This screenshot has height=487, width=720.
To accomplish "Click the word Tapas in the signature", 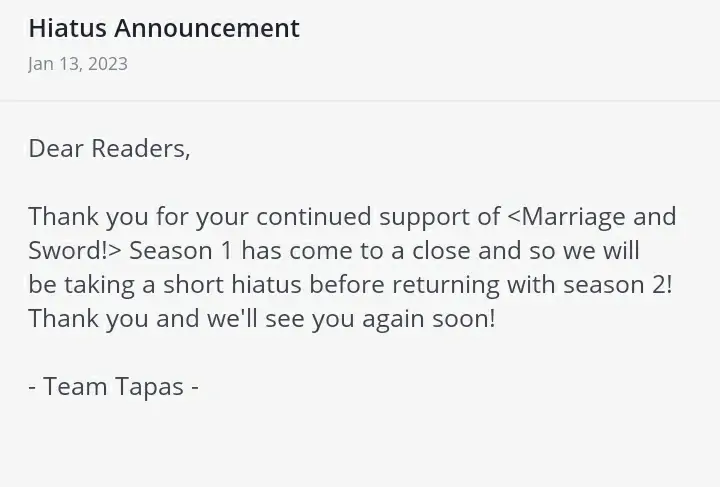I will click(149, 386).
